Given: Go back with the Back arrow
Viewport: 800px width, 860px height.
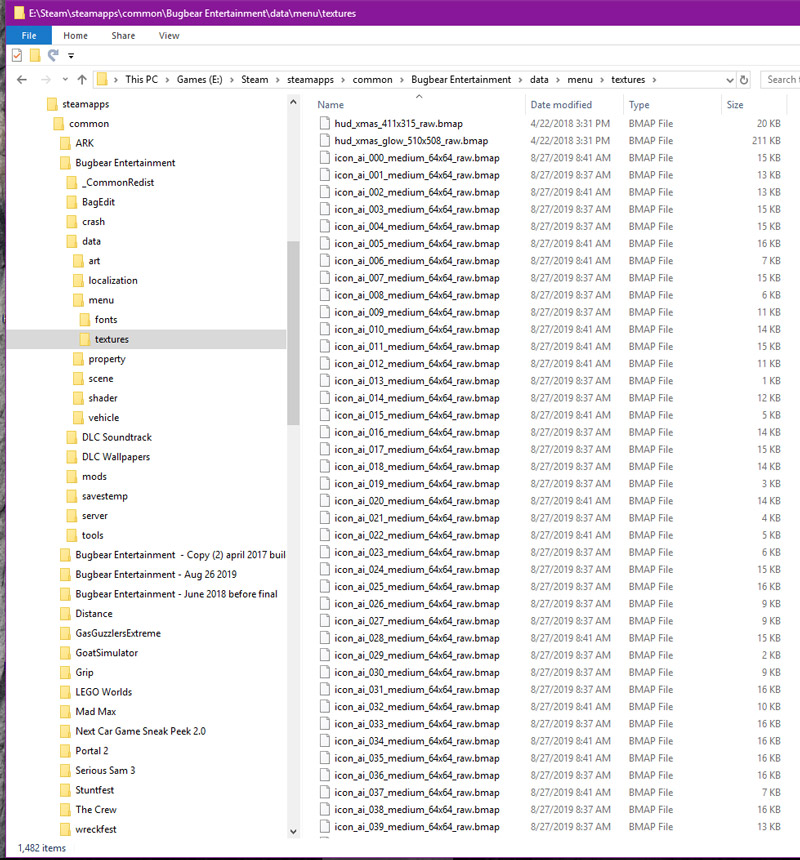Looking at the screenshot, I should pyautogui.click(x=22, y=80).
